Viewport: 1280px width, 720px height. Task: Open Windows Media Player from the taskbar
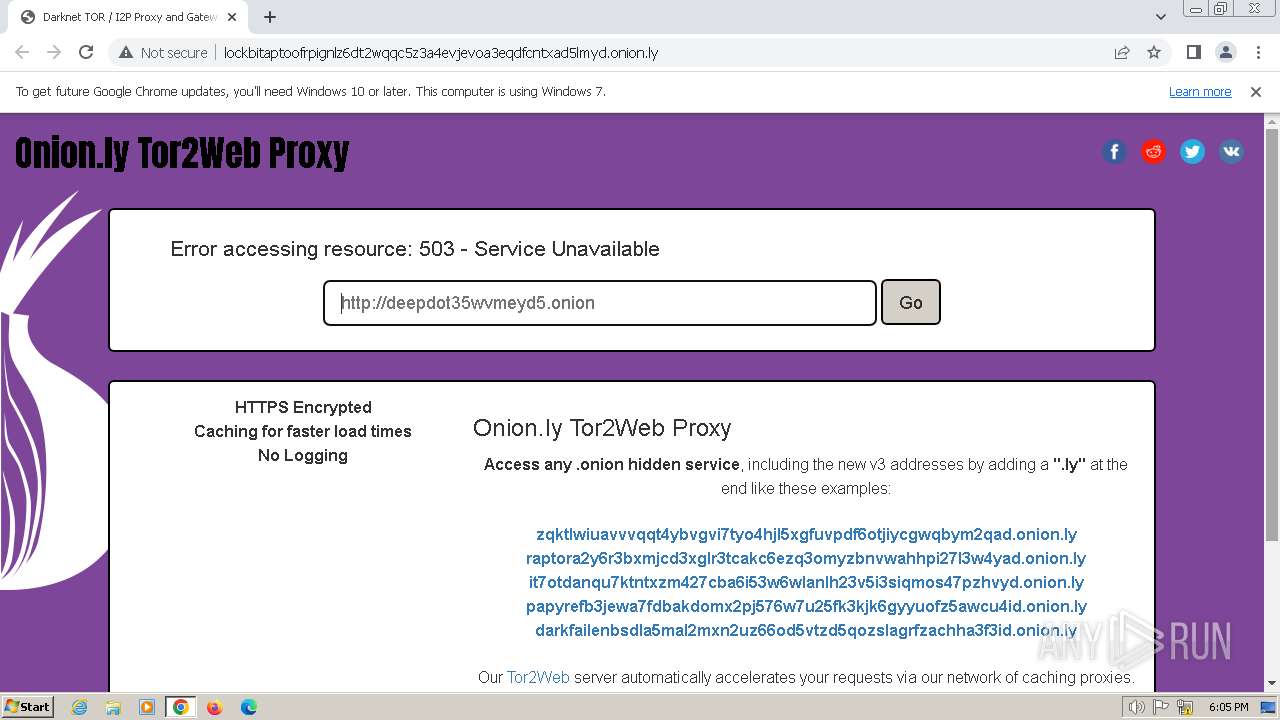click(x=147, y=707)
